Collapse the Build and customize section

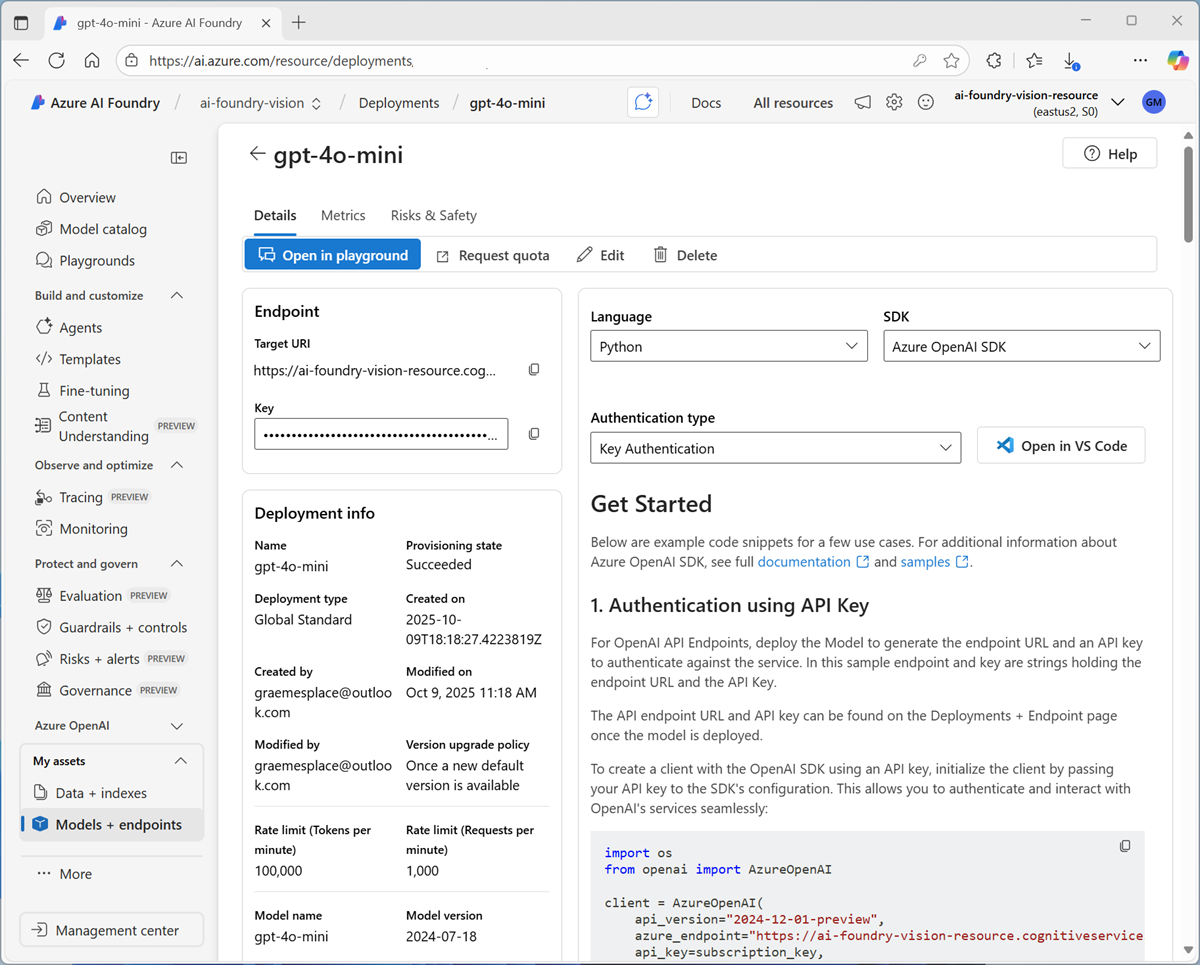tap(177, 296)
